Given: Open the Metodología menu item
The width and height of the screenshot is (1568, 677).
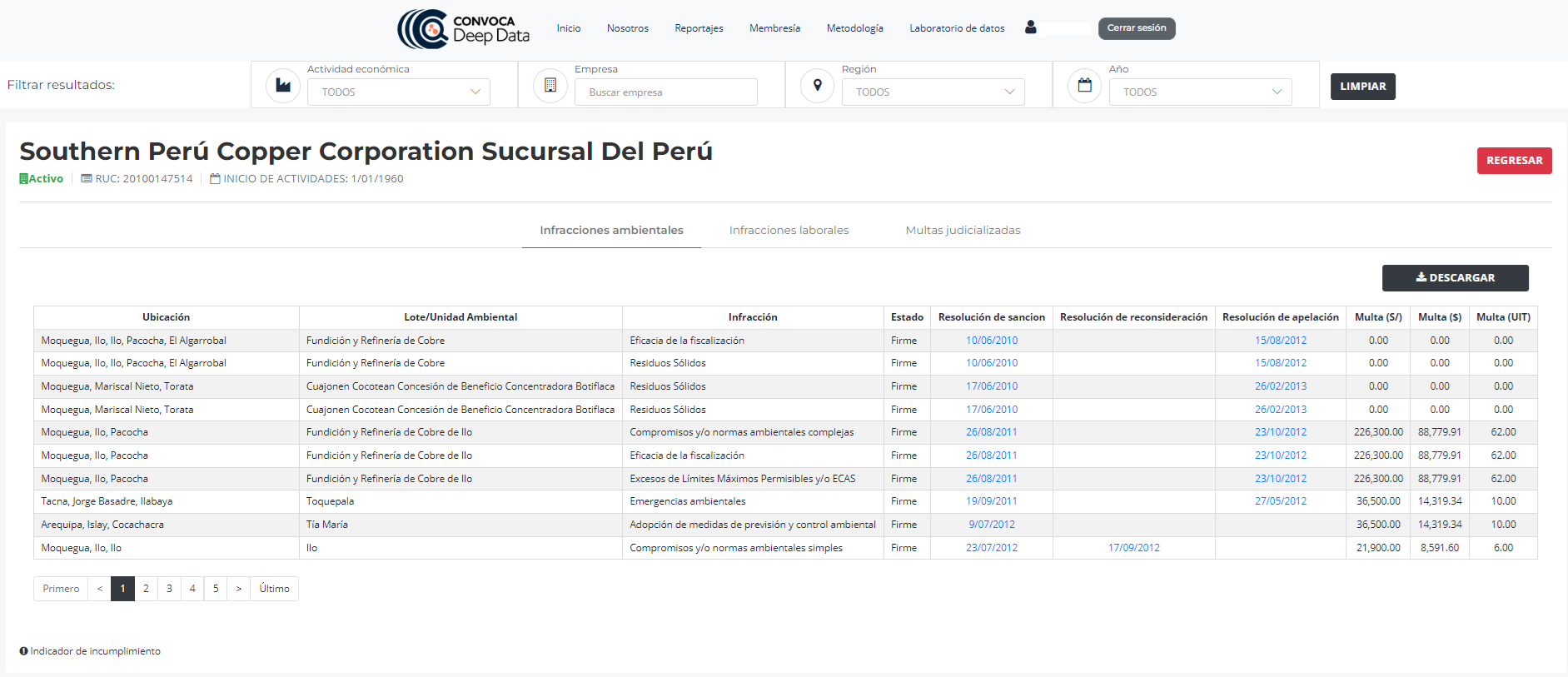Looking at the screenshot, I should 855,28.
